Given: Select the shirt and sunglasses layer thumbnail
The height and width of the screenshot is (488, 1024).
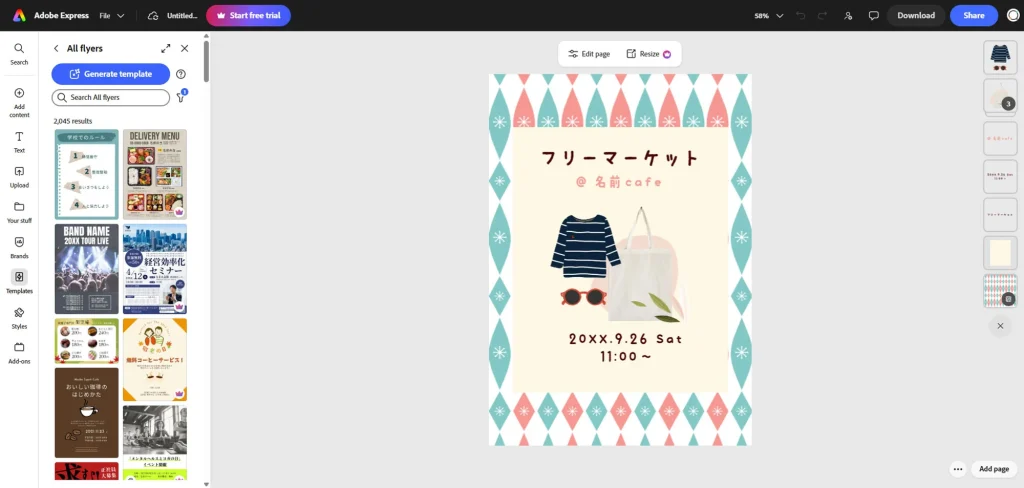Looking at the screenshot, I should click(1000, 57).
